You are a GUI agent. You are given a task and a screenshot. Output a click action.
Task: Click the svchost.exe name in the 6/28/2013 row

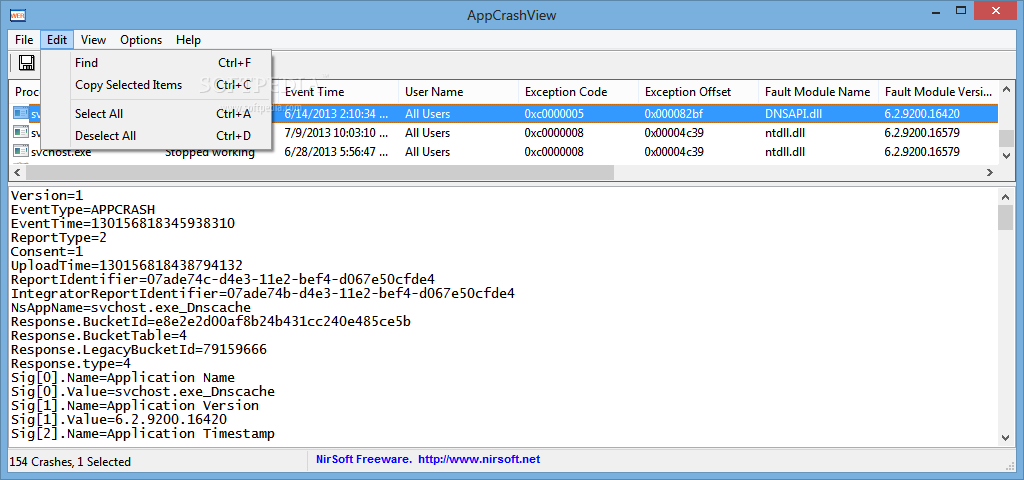pos(61,152)
